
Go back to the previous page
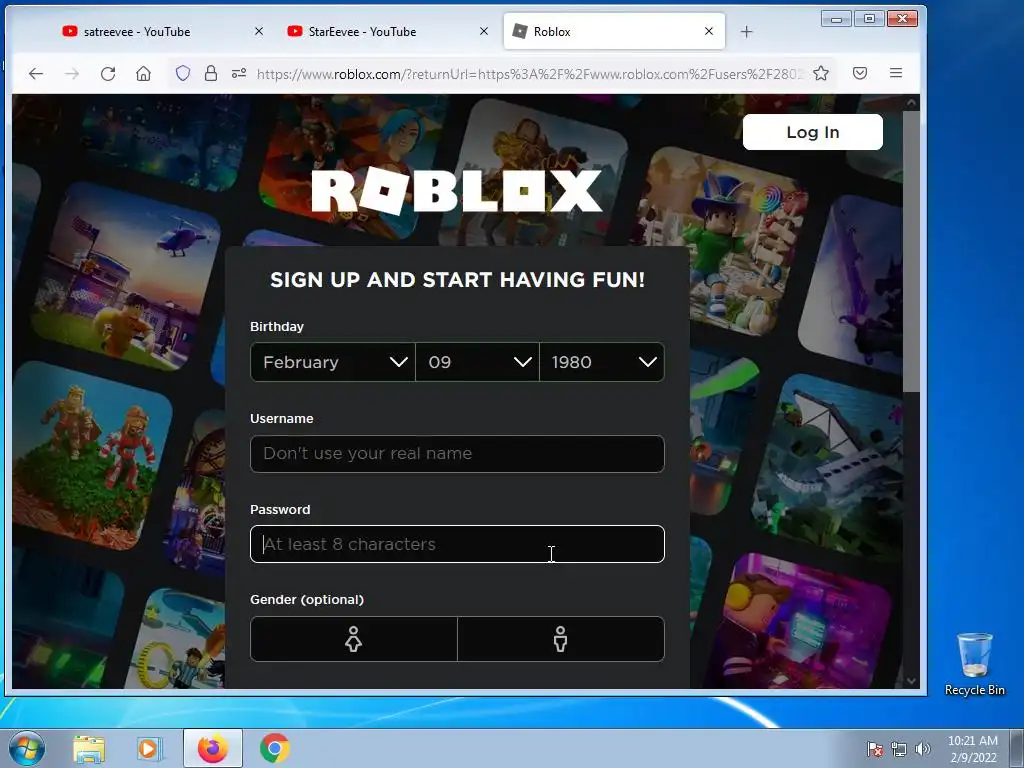pos(36,74)
